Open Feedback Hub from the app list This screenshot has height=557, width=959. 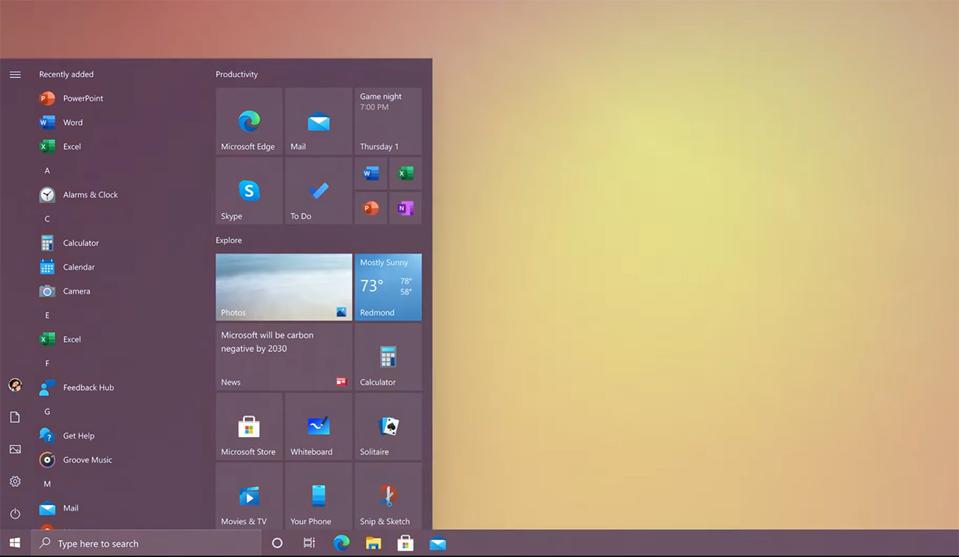click(88, 388)
